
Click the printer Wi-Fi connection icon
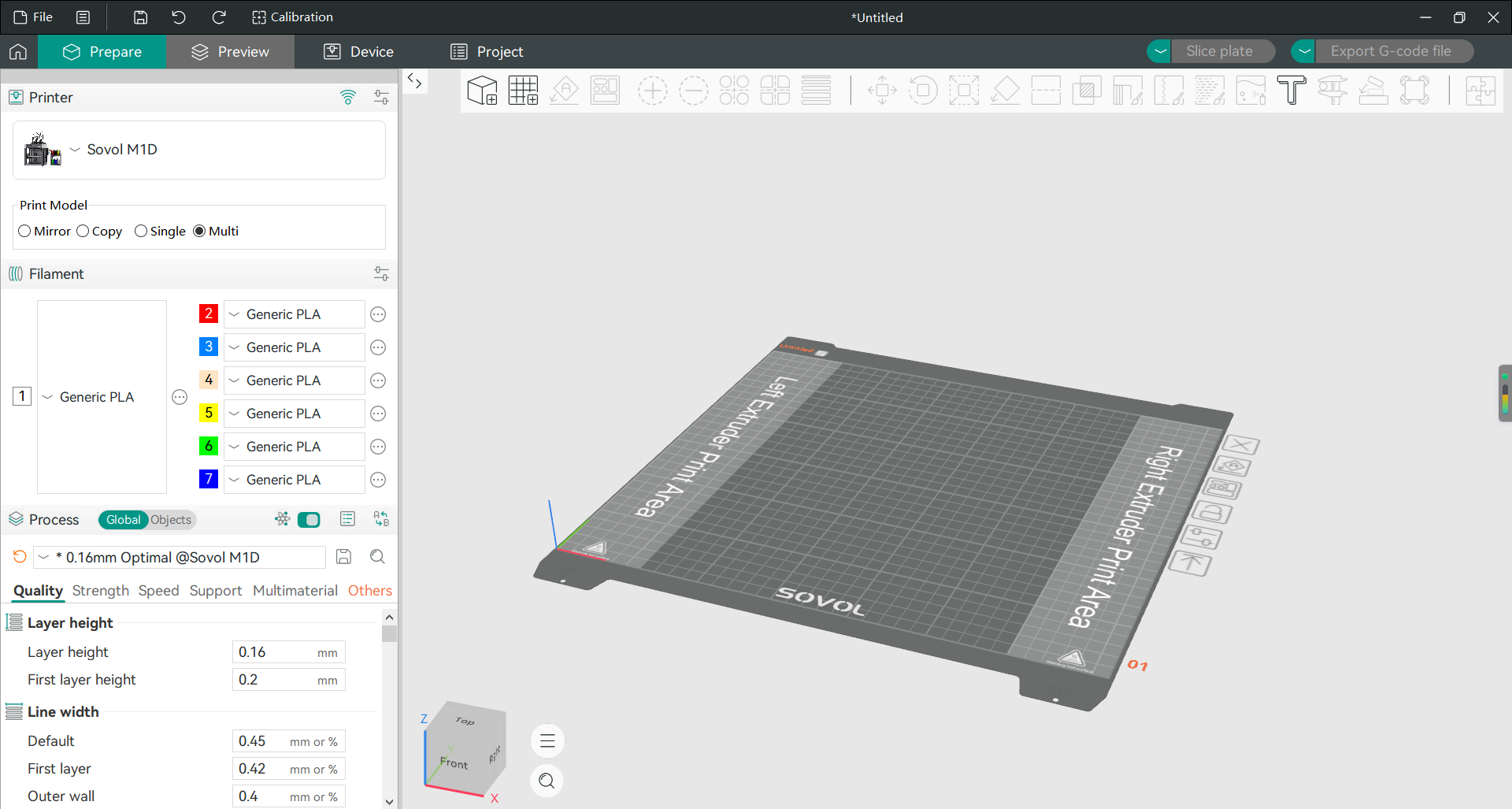pyautogui.click(x=348, y=97)
